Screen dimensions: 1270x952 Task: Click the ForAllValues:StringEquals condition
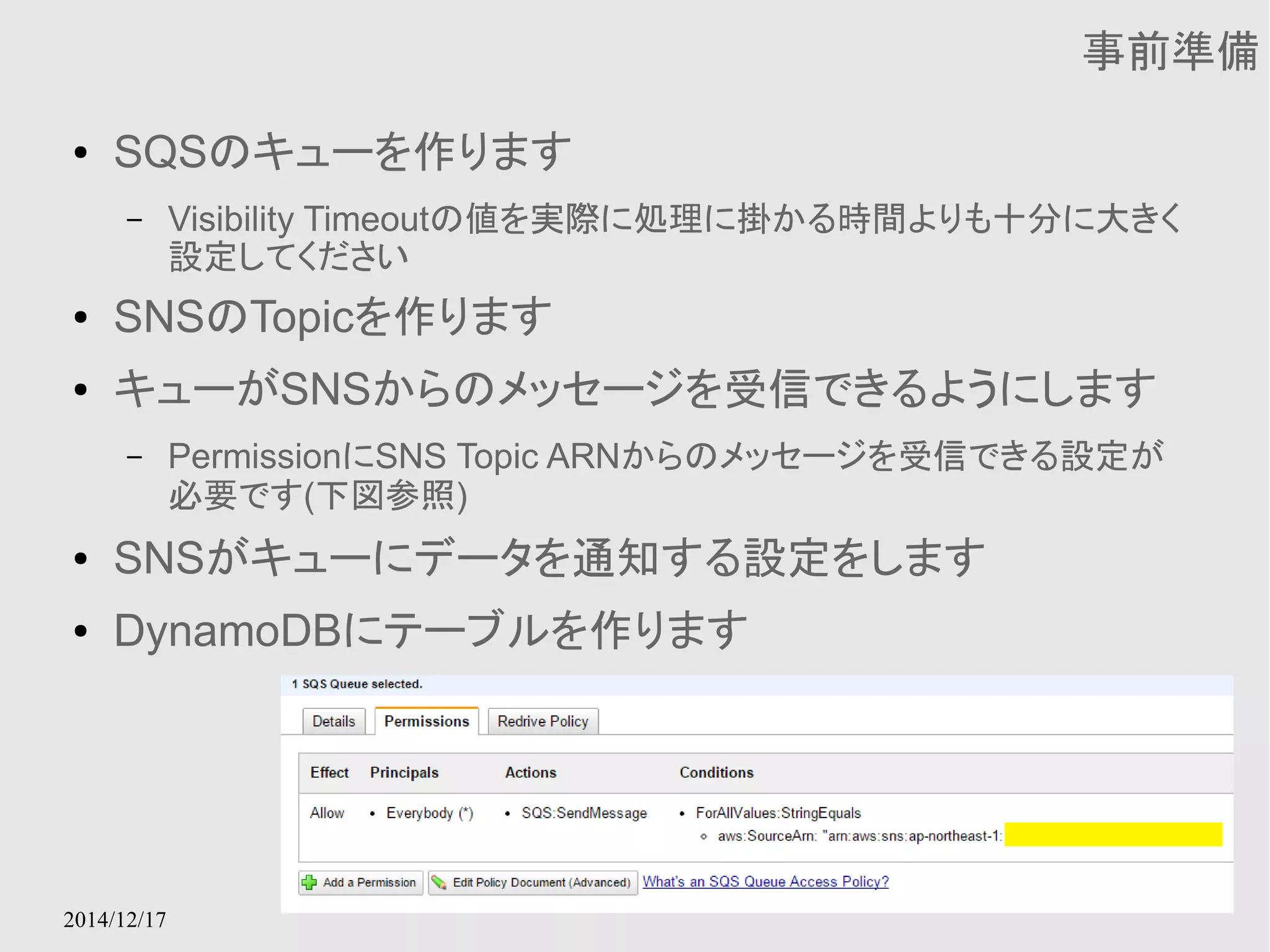pos(778,813)
